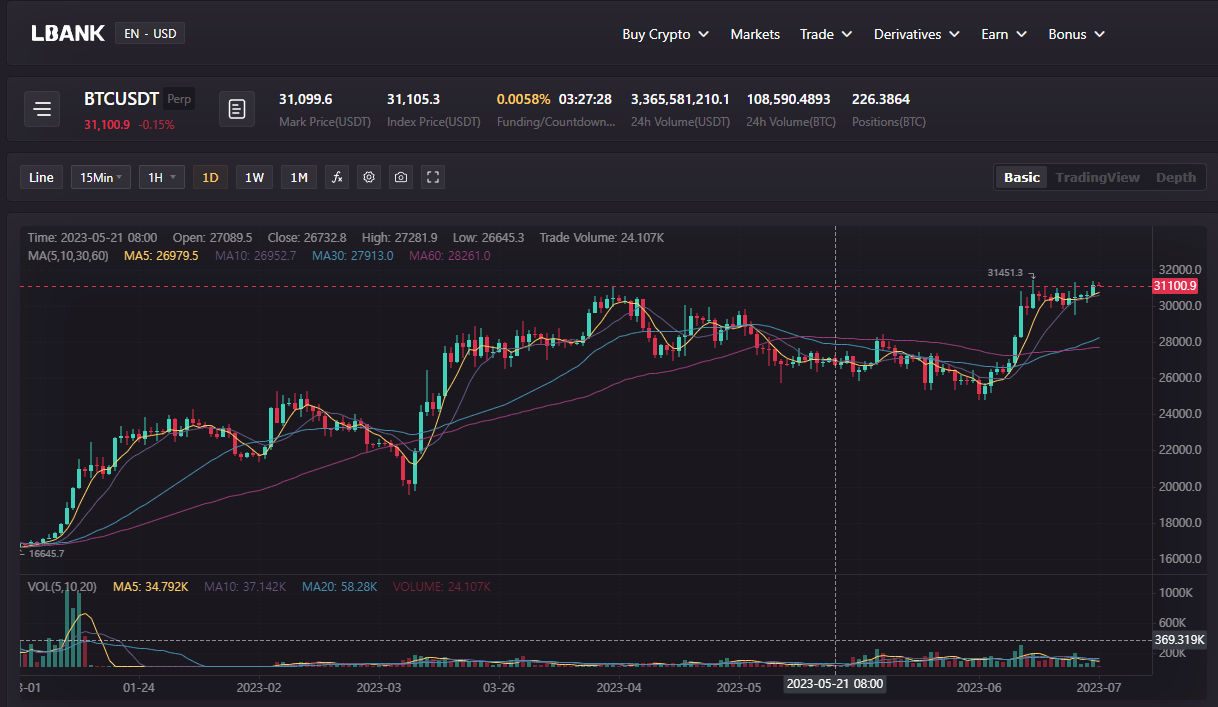
Task: Open the trading pairs hamburger menu
Action: point(42,109)
